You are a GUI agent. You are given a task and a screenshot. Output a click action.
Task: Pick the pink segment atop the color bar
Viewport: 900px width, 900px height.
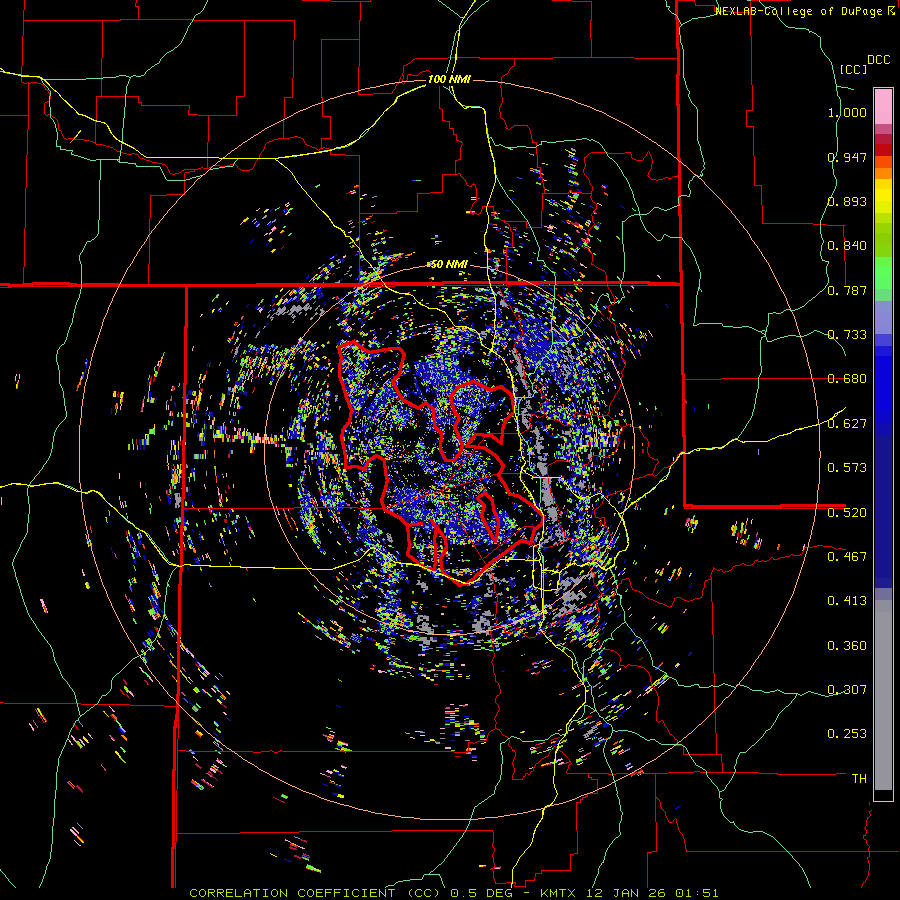tap(883, 106)
